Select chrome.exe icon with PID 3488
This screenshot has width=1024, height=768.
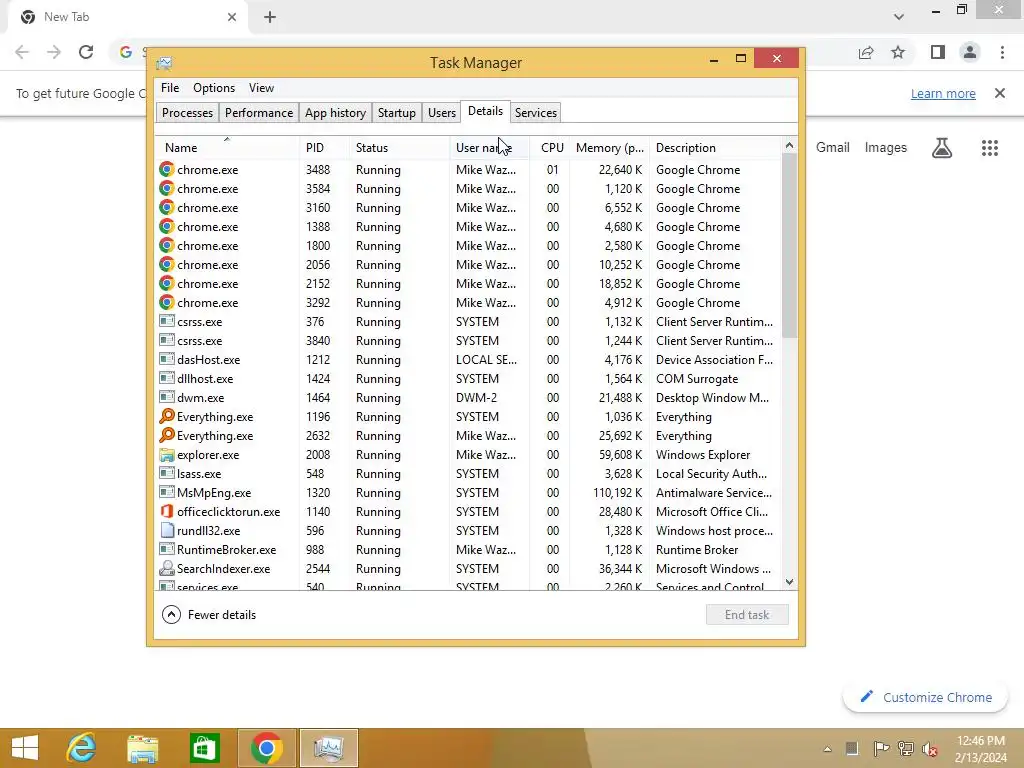(167, 170)
